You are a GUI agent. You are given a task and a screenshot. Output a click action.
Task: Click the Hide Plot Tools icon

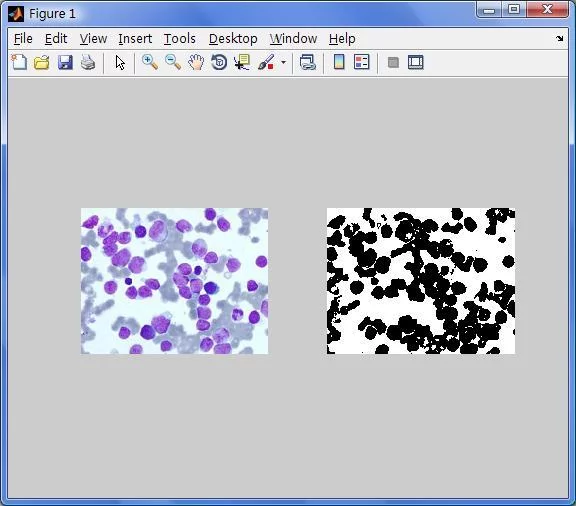pyautogui.click(x=393, y=62)
